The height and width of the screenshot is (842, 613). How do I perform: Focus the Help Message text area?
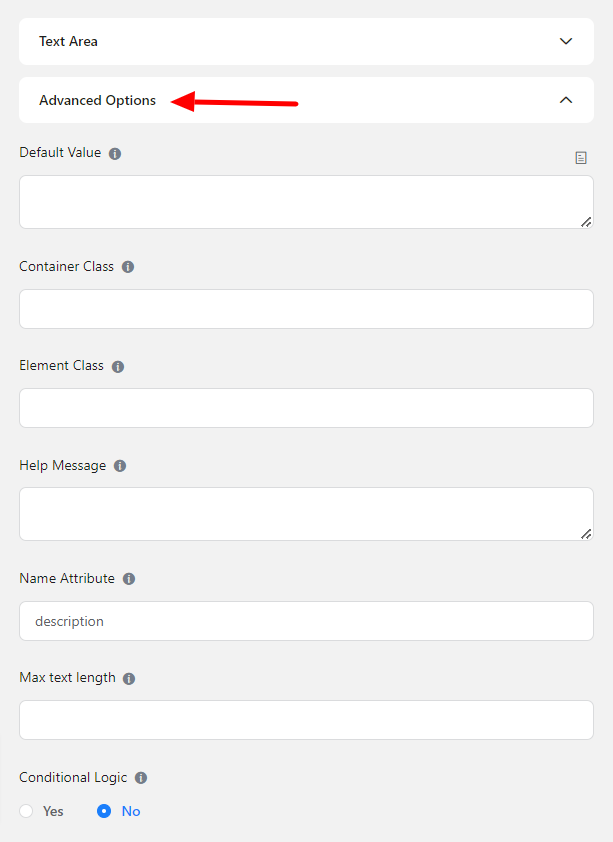[x=306, y=514]
